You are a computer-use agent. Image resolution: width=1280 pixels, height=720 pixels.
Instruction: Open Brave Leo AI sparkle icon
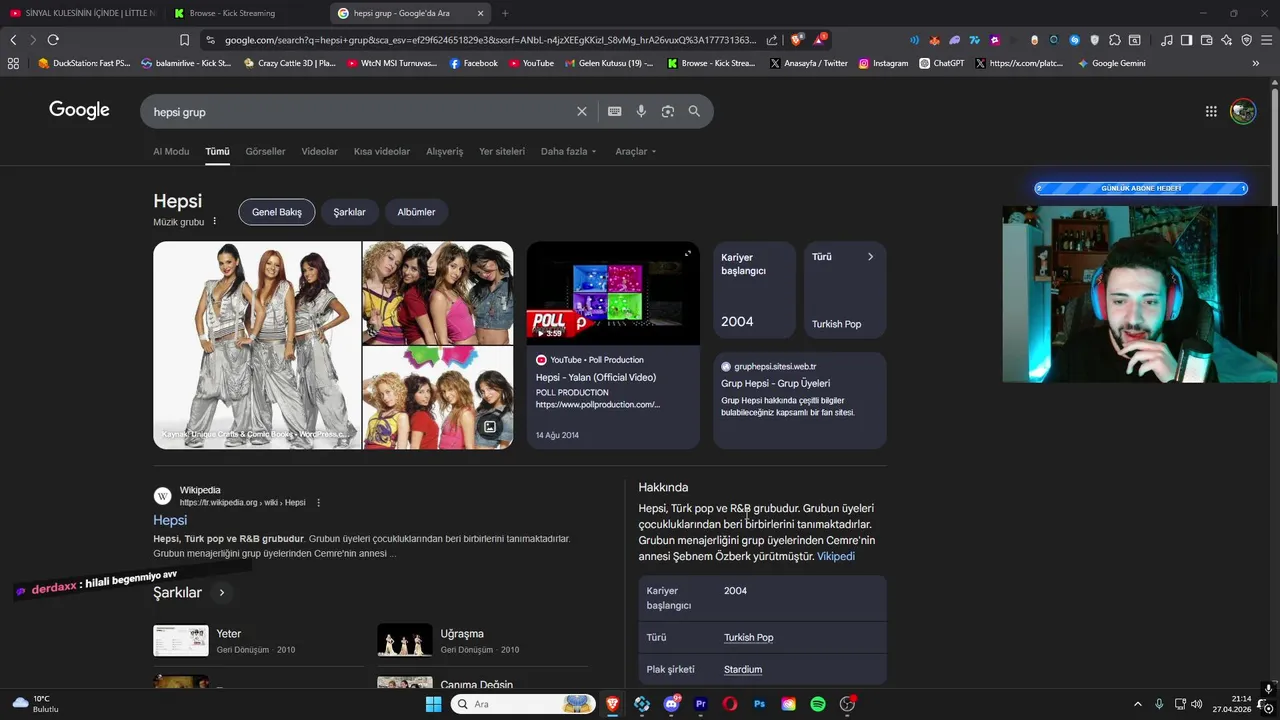click(x=1226, y=40)
